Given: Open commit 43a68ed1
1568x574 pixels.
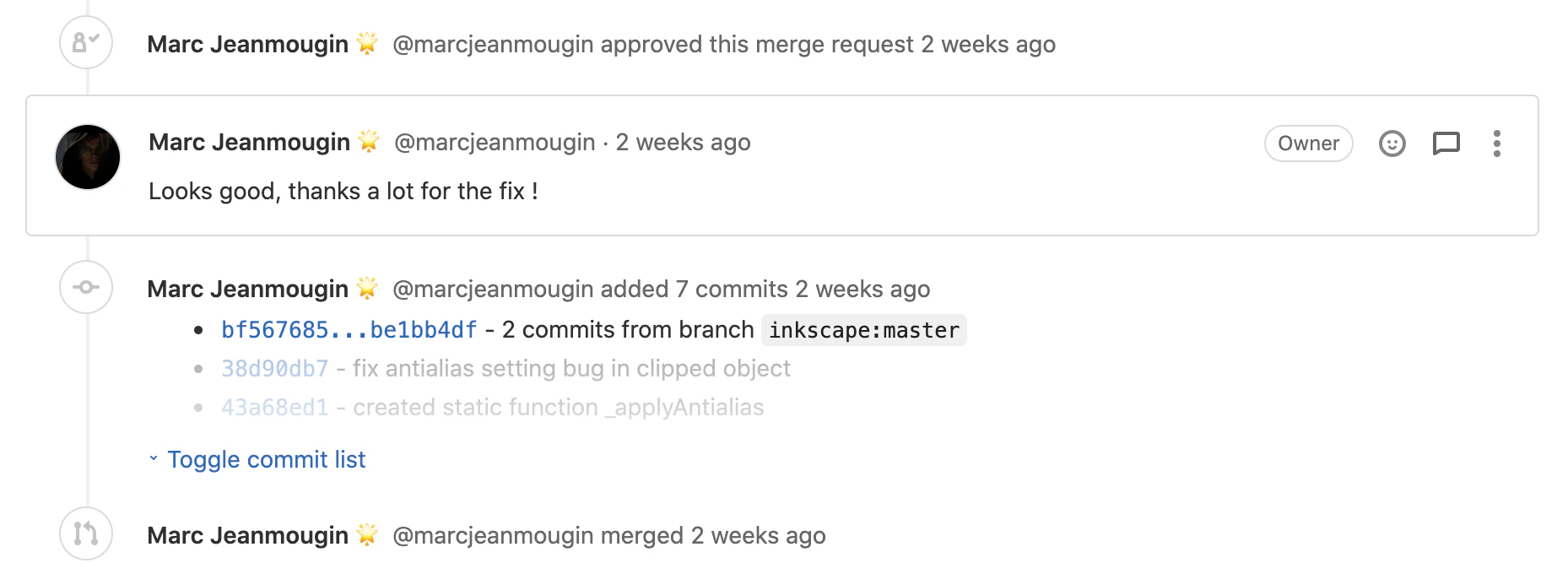Looking at the screenshot, I should click(275, 408).
